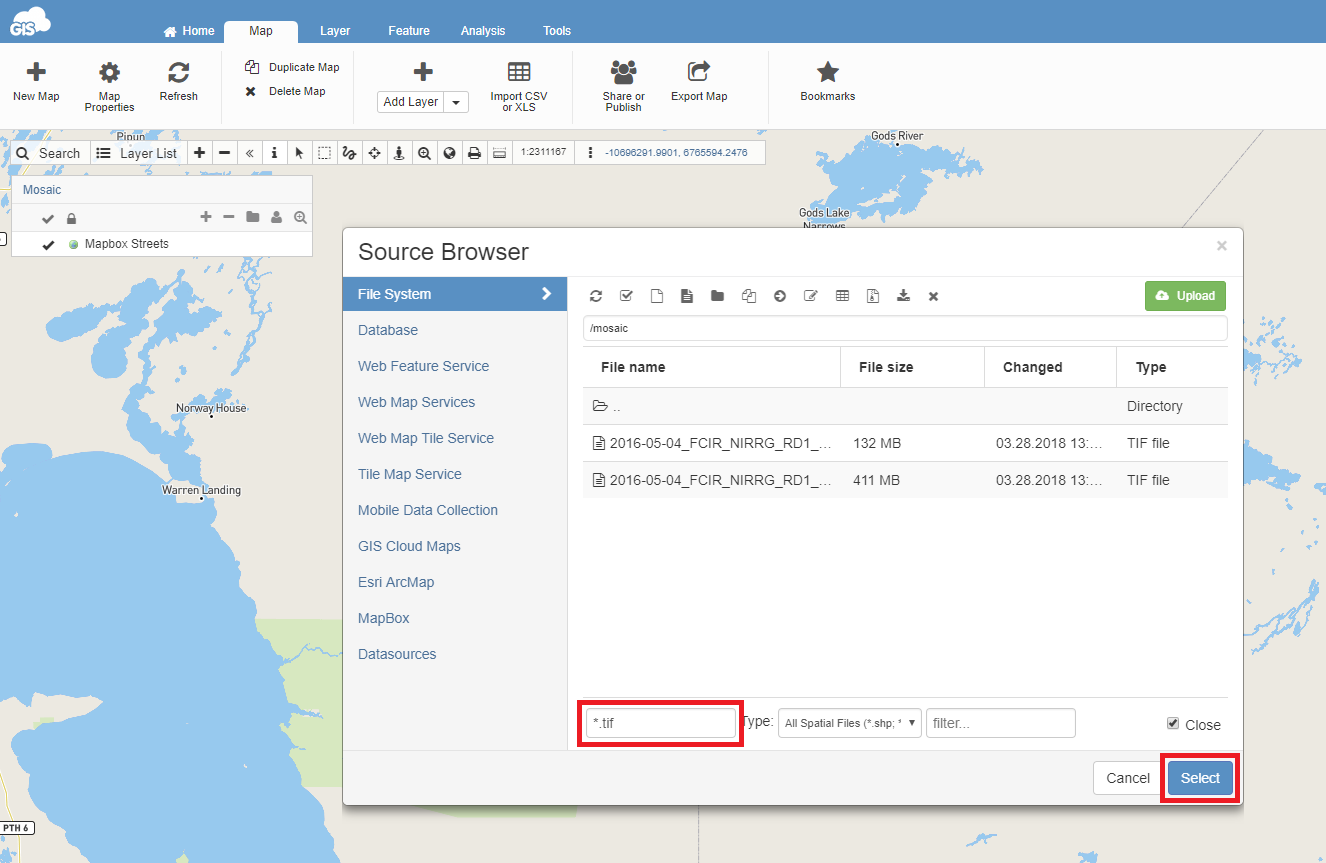Click the green Upload button
Viewport: 1326px width, 863px height.
[x=1185, y=296]
